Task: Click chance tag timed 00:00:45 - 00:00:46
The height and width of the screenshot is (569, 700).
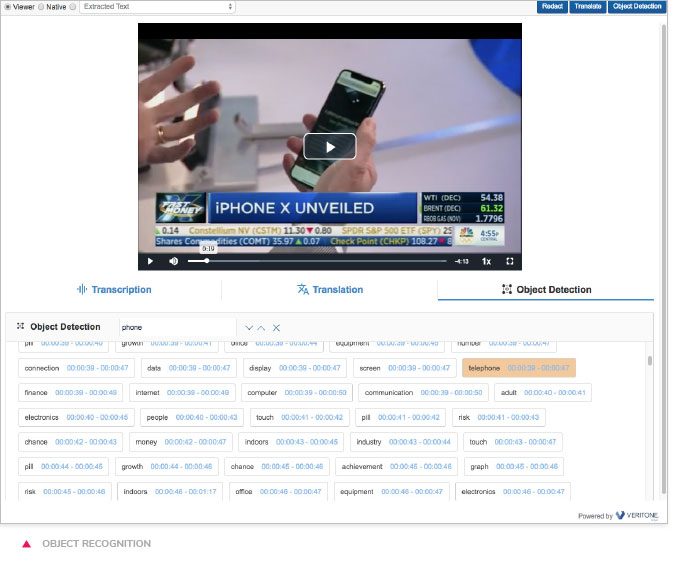Action: 277,466
